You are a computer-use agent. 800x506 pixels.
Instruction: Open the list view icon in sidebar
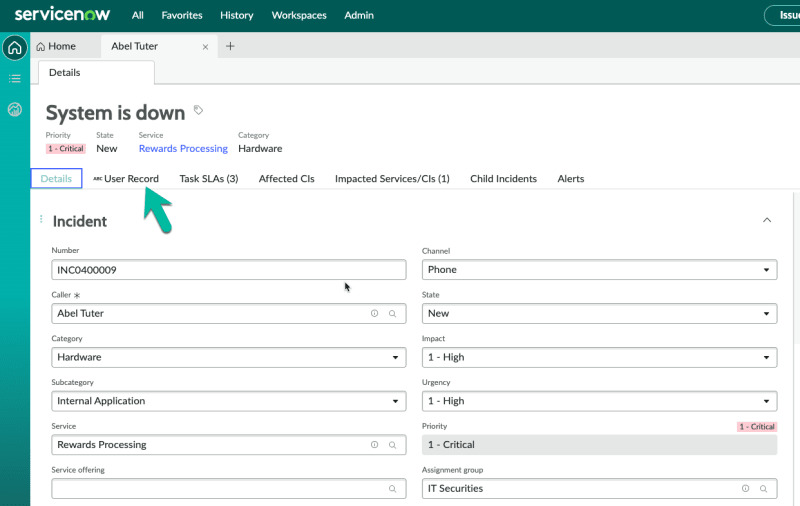[x=15, y=79]
